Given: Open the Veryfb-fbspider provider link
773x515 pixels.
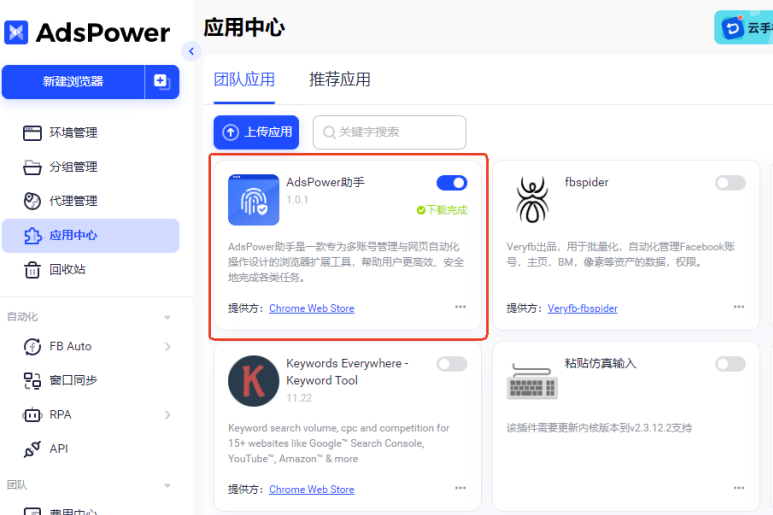Looking at the screenshot, I should [x=582, y=309].
